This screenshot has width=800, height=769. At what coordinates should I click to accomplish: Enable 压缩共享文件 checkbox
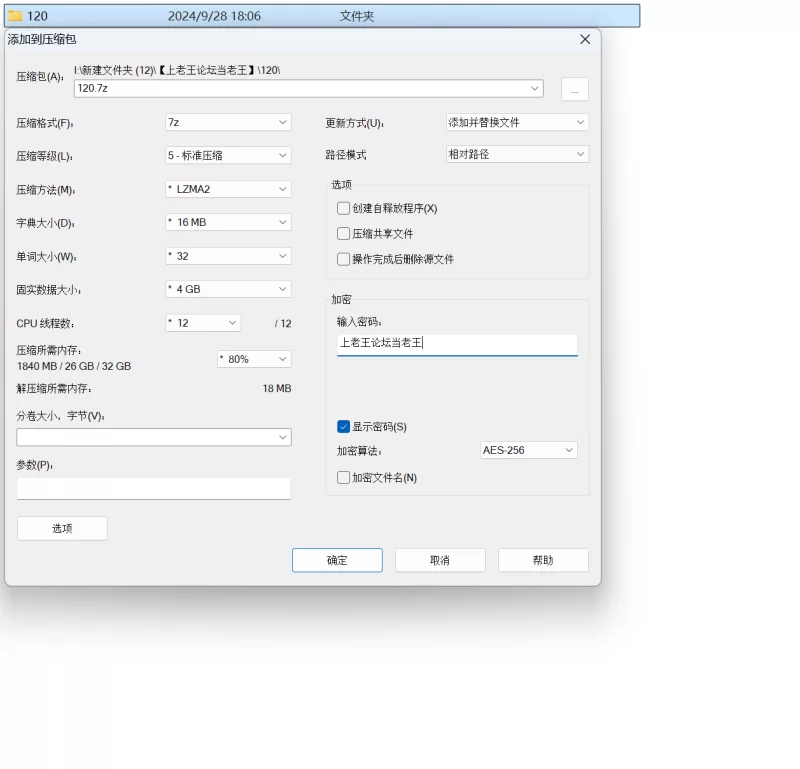pos(343,234)
